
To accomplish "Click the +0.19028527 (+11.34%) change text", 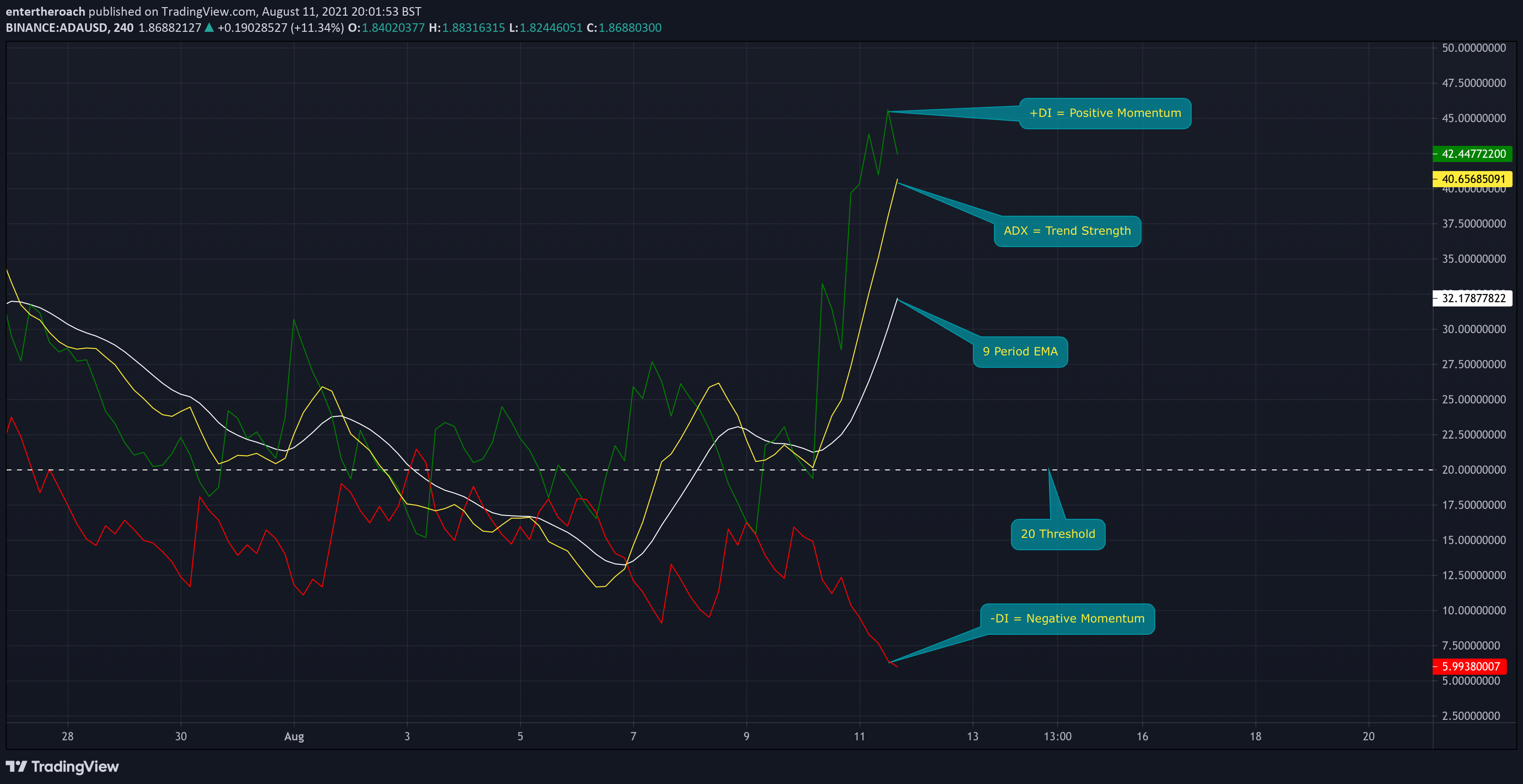I will (x=281, y=28).
